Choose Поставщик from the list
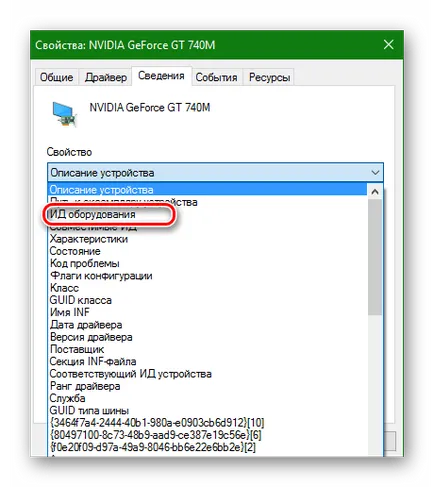Viewport: 434px width, 487px height. click(x=208, y=349)
